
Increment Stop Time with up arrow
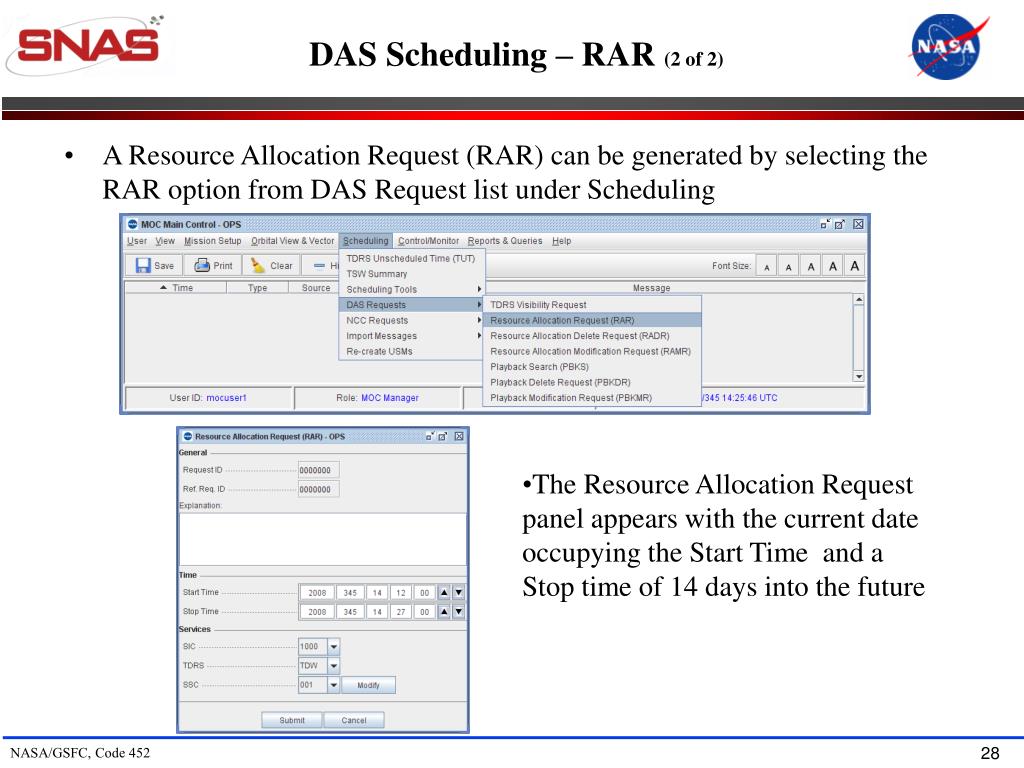[444, 612]
